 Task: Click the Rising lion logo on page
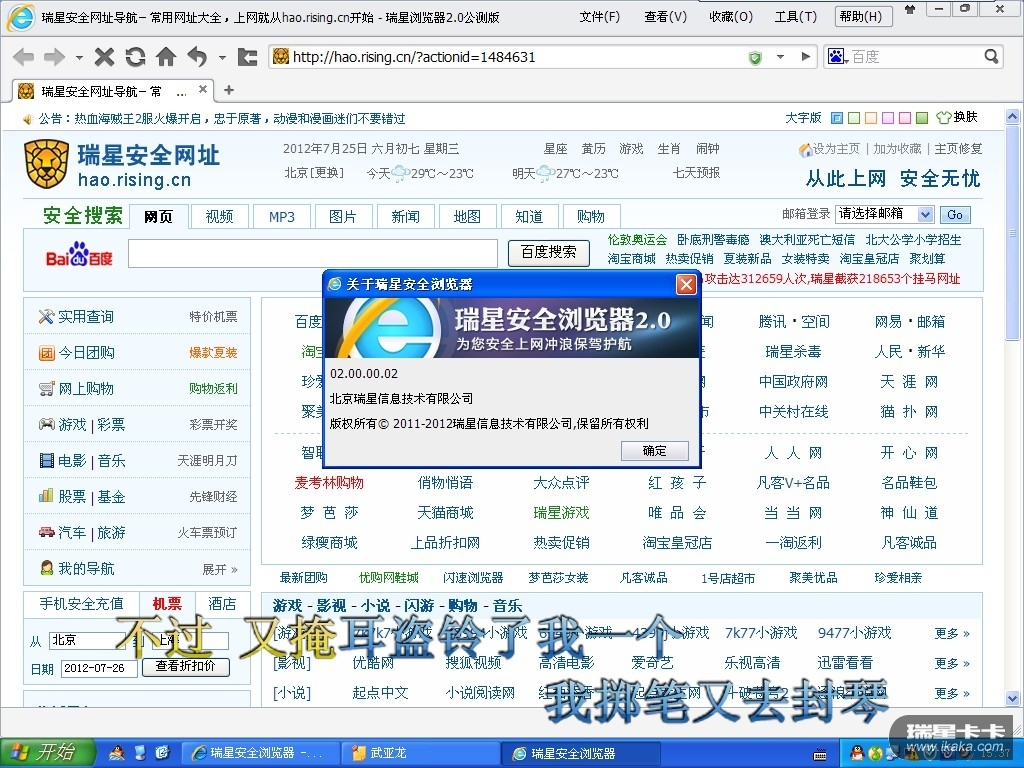click(x=46, y=163)
